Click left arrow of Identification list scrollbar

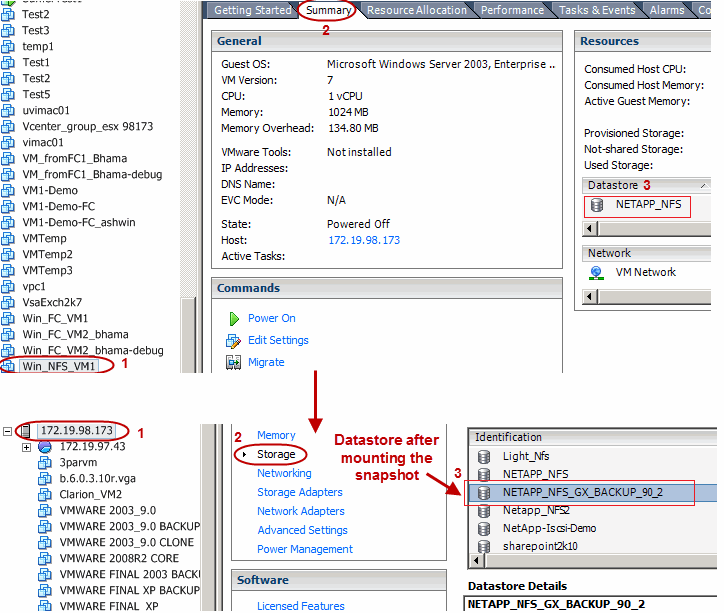click(477, 561)
